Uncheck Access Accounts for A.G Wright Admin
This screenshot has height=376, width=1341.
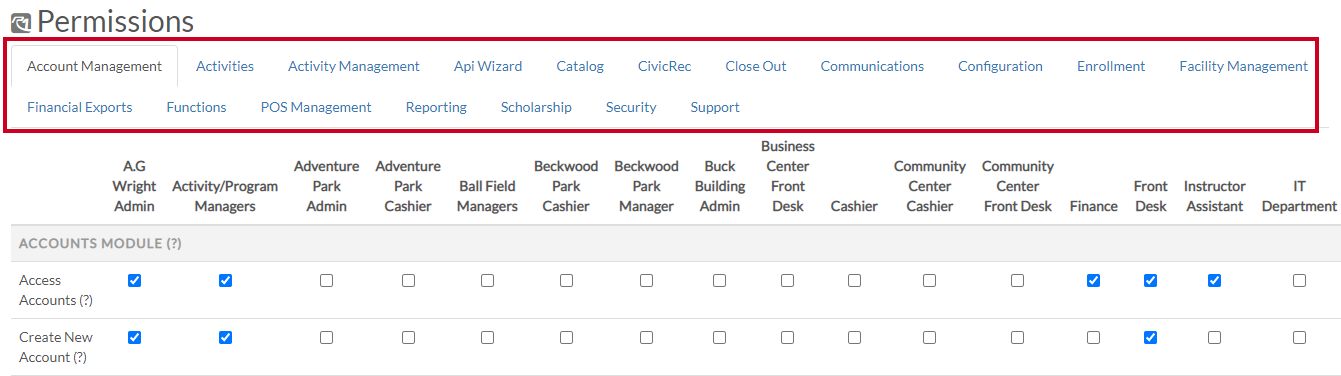135,281
